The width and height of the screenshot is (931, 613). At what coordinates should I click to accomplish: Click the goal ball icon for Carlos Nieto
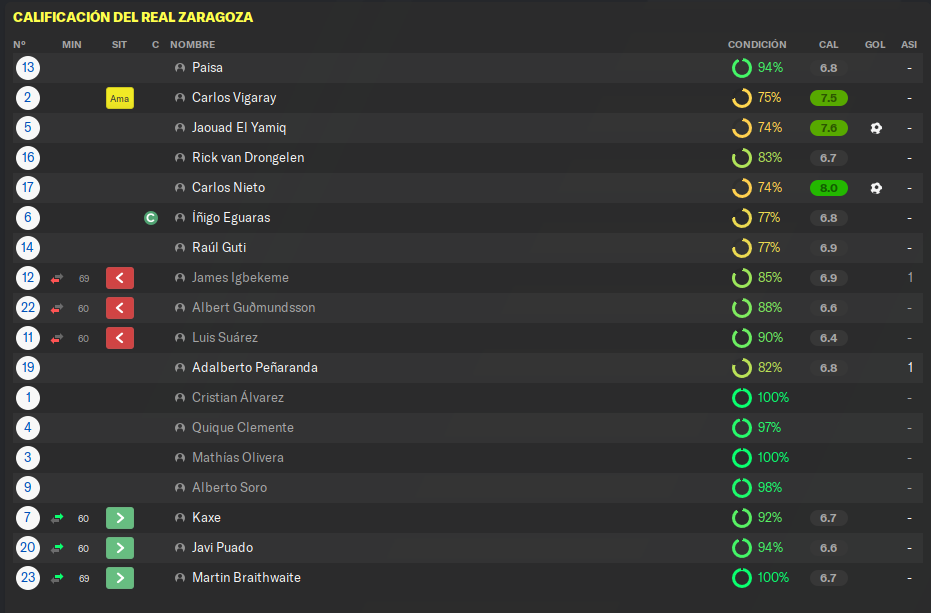click(x=876, y=188)
